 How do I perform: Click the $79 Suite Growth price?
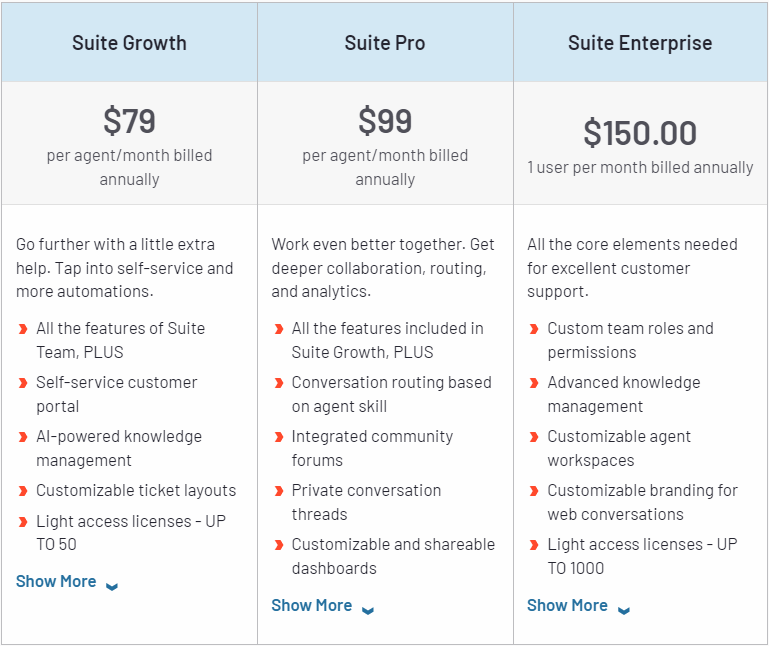tap(129, 121)
